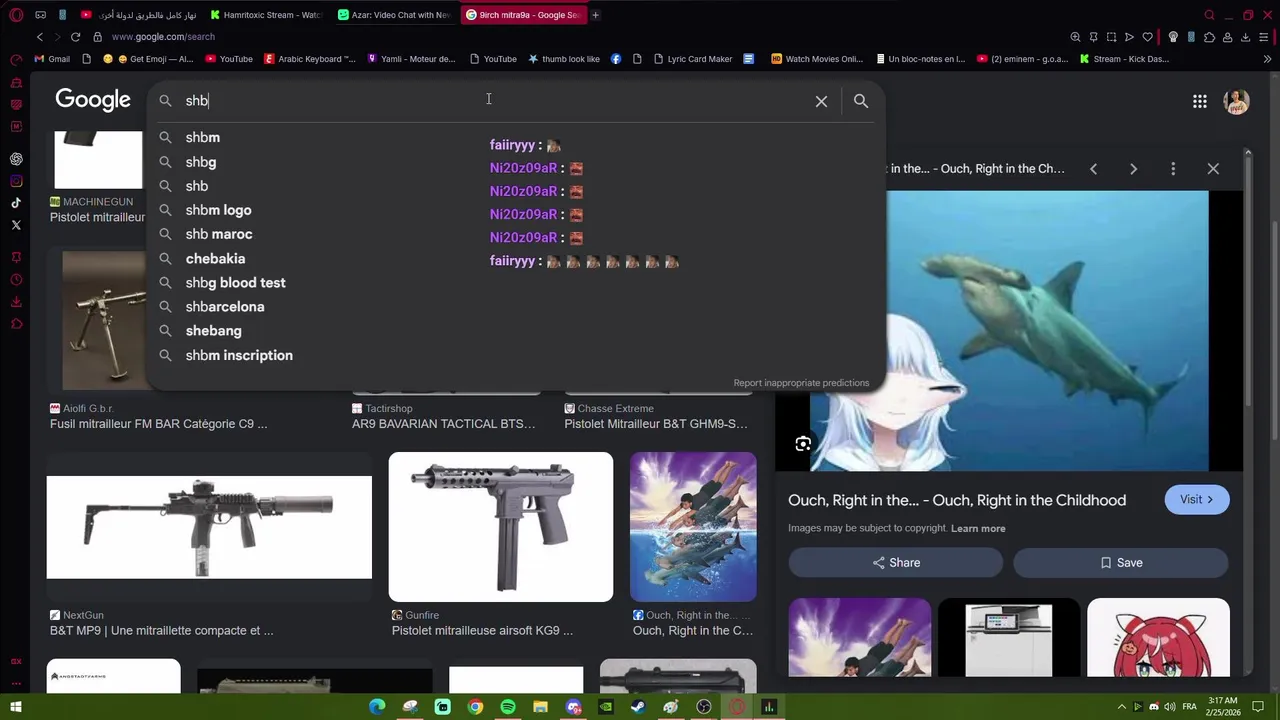The width and height of the screenshot is (1280, 720).
Task: Open the Opera GX menu logo
Action: pos(16,15)
